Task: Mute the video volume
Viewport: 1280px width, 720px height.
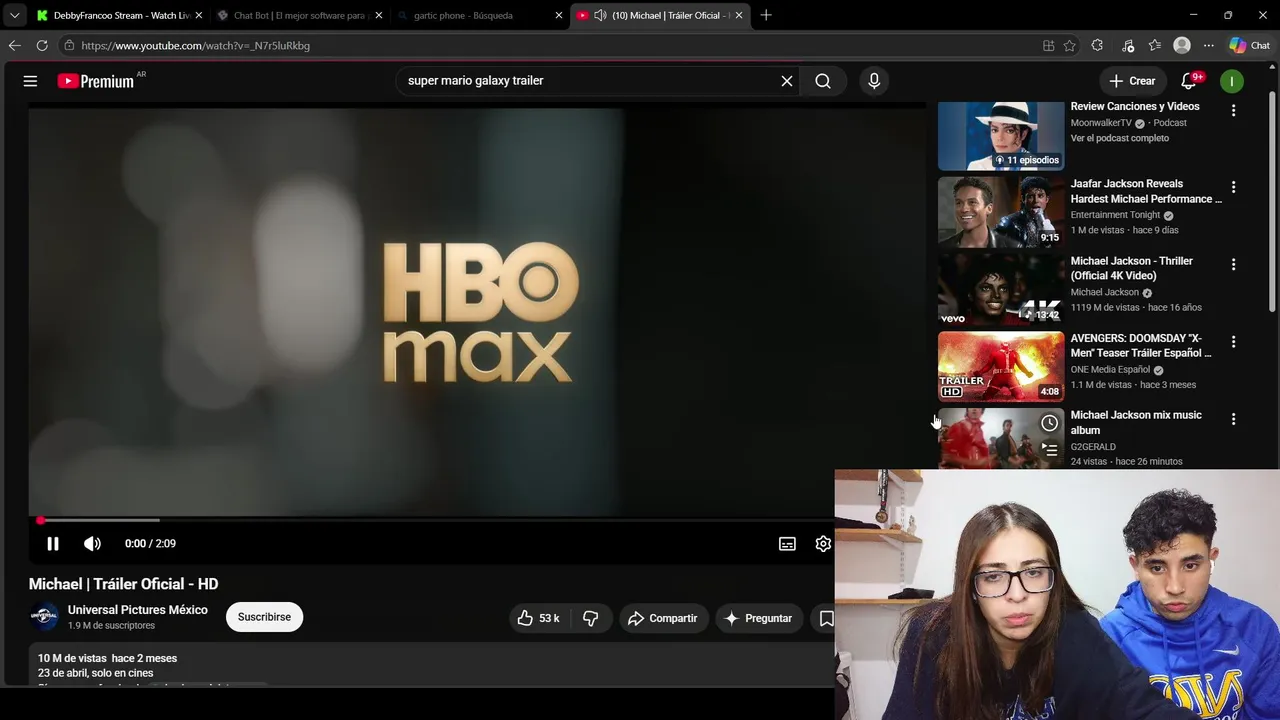Action: coord(92,543)
